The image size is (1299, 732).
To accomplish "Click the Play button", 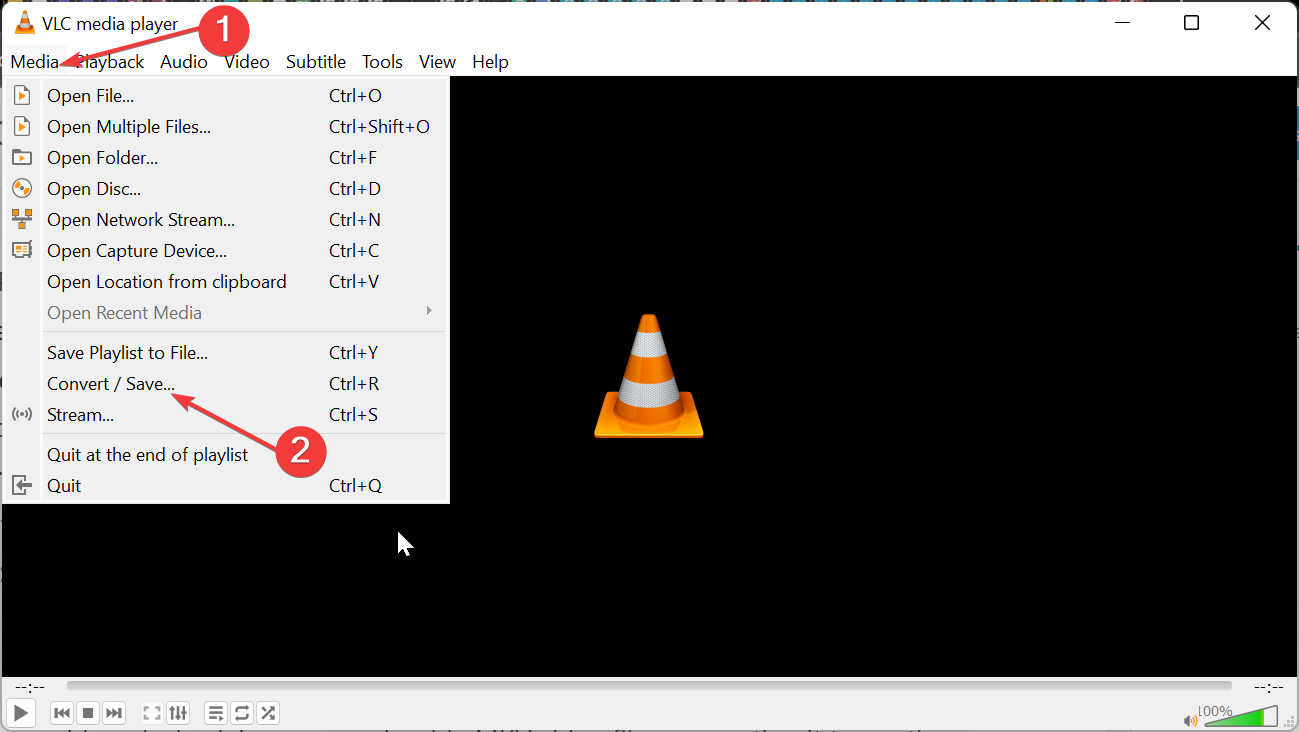I will [20, 713].
